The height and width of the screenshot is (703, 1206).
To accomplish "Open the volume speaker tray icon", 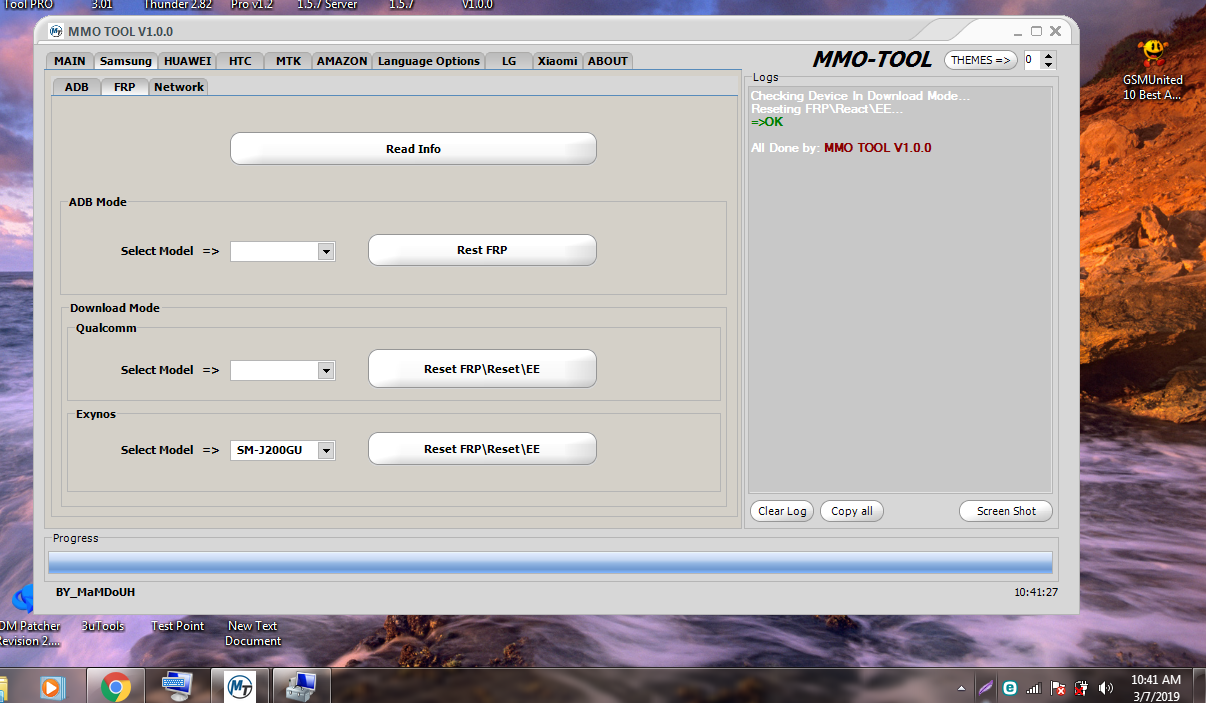I will tap(1105, 688).
